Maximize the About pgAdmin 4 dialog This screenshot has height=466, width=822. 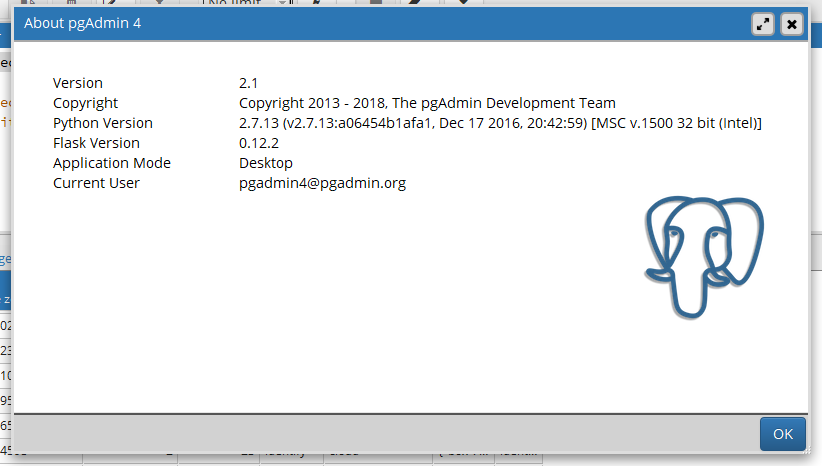point(764,24)
